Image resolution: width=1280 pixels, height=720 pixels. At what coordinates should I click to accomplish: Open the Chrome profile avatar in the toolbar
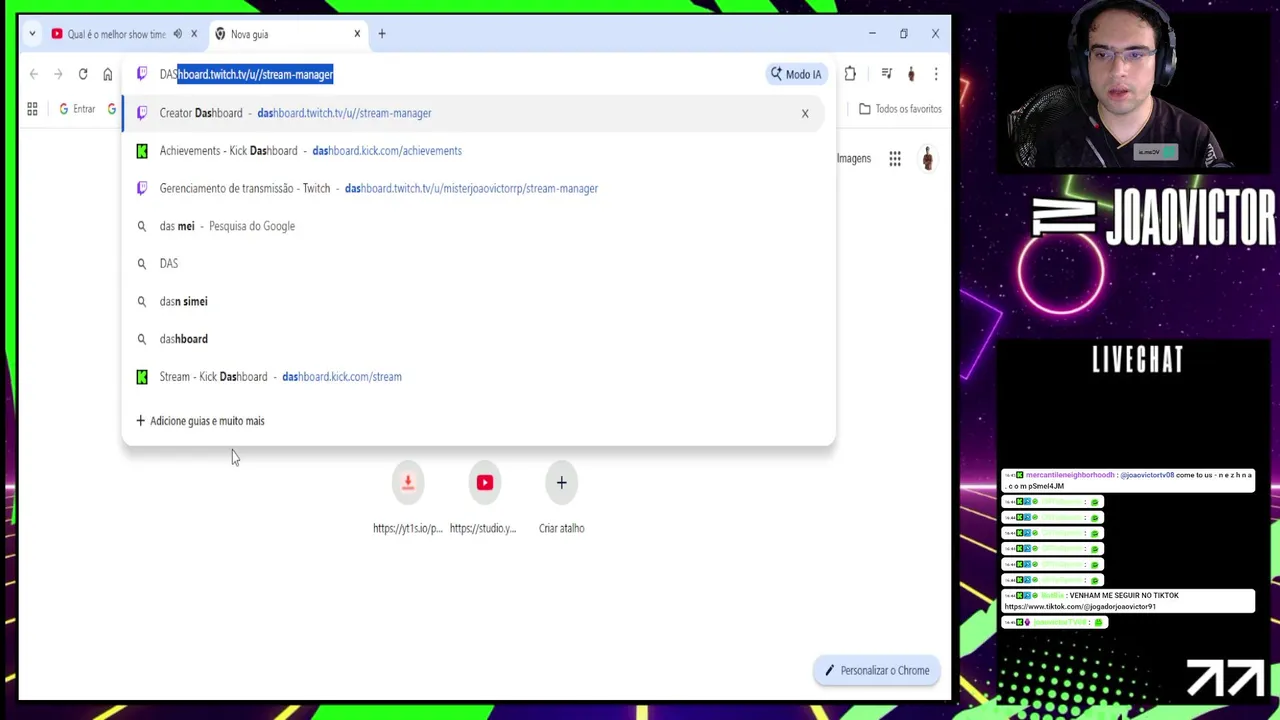pos(911,74)
